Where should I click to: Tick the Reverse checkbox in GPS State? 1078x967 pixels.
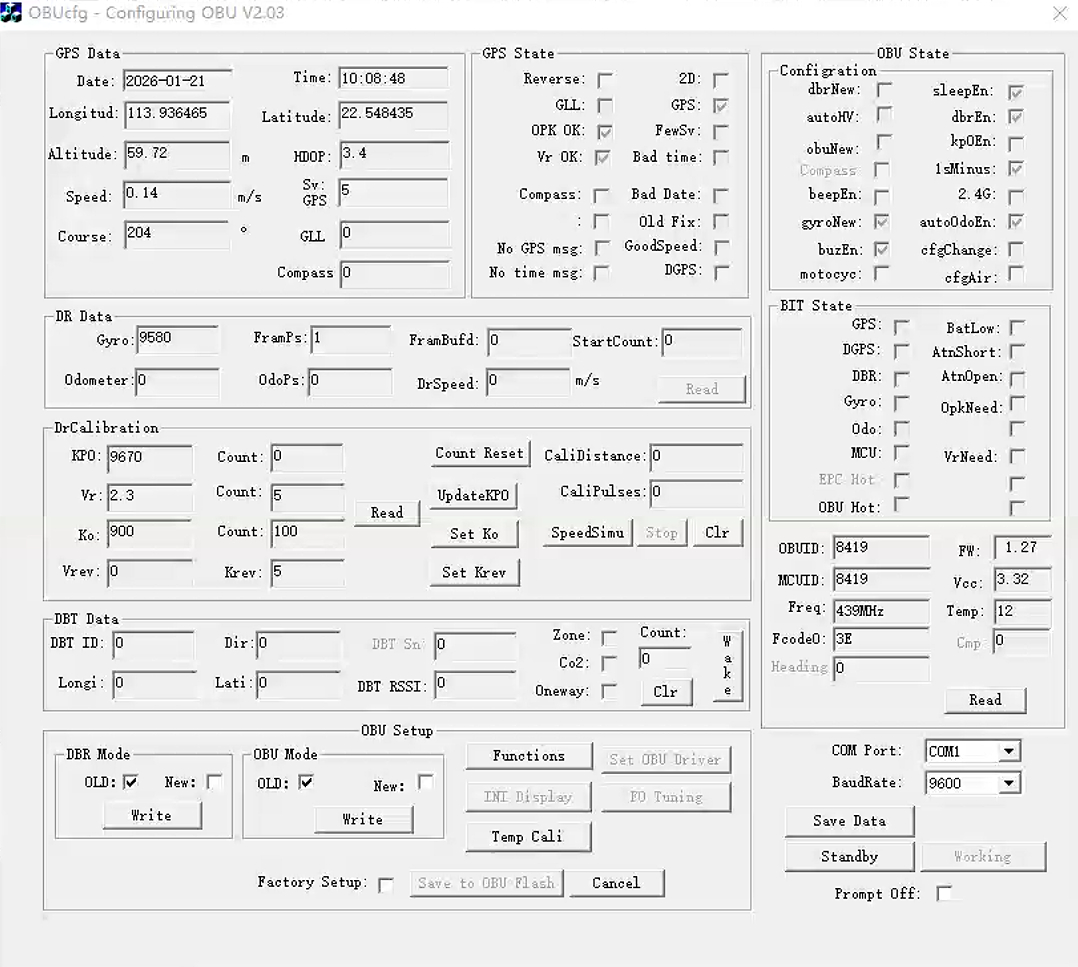605,80
